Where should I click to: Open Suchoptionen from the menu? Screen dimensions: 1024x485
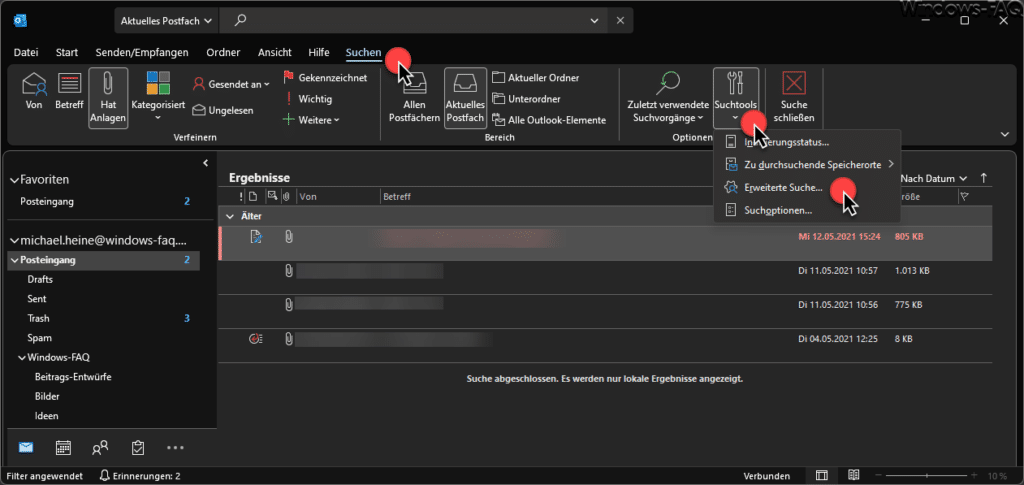pyautogui.click(x=807, y=210)
